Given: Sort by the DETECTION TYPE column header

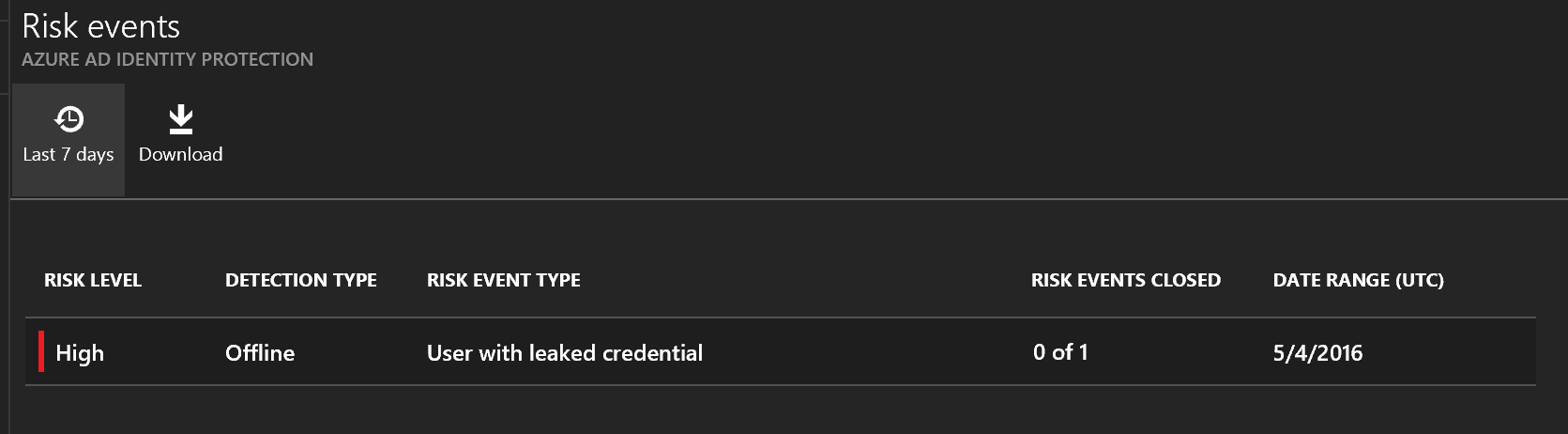Looking at the screenshot, I should (x=300, y=280).
